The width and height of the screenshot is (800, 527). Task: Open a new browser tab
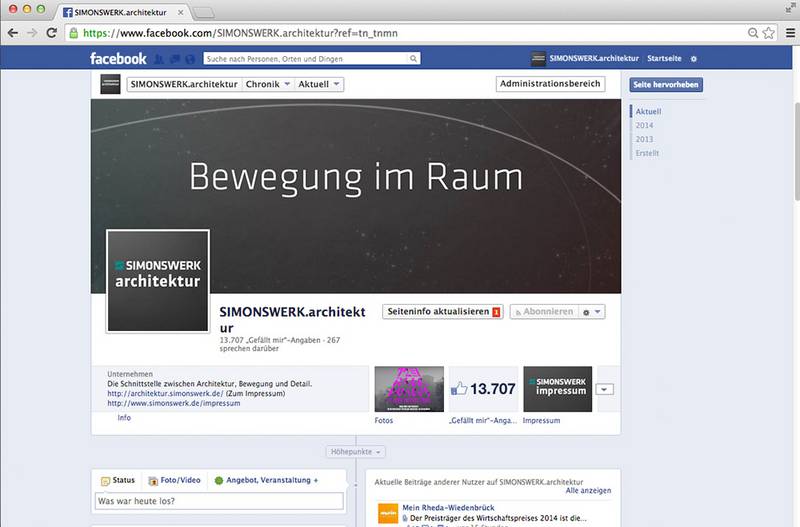204,12
